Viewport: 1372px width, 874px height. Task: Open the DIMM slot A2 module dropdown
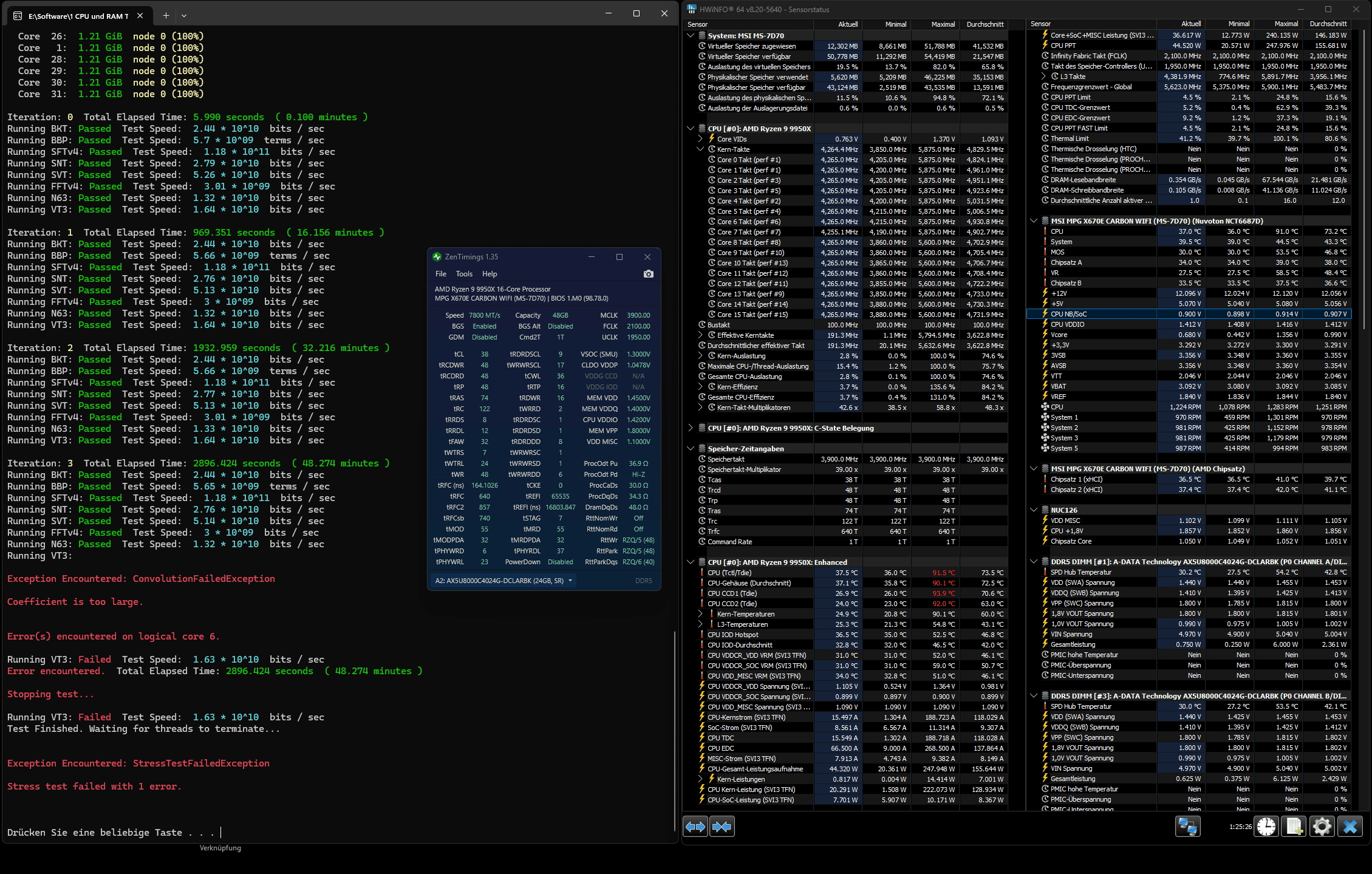(504, 581)
